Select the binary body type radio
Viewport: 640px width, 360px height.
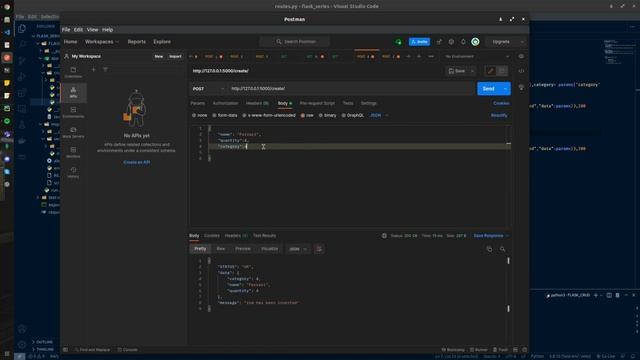click(320, 116)
